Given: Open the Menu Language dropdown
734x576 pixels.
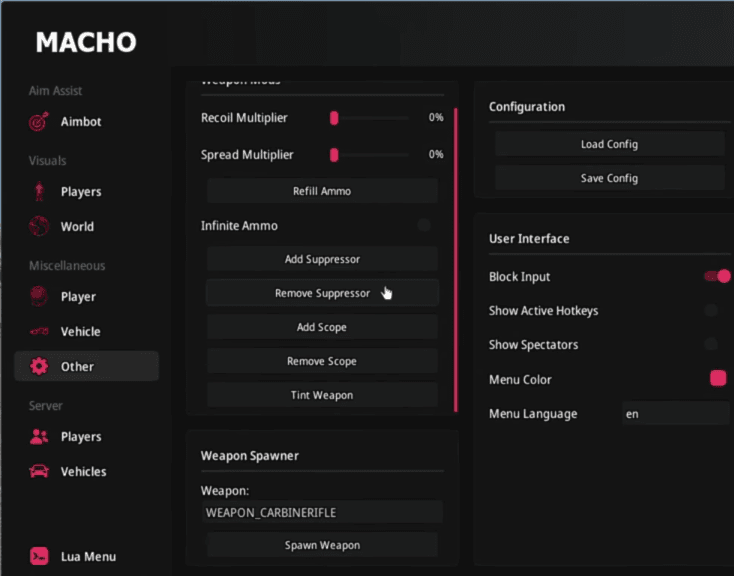Looking at the screenshot, I should point(674,414).
